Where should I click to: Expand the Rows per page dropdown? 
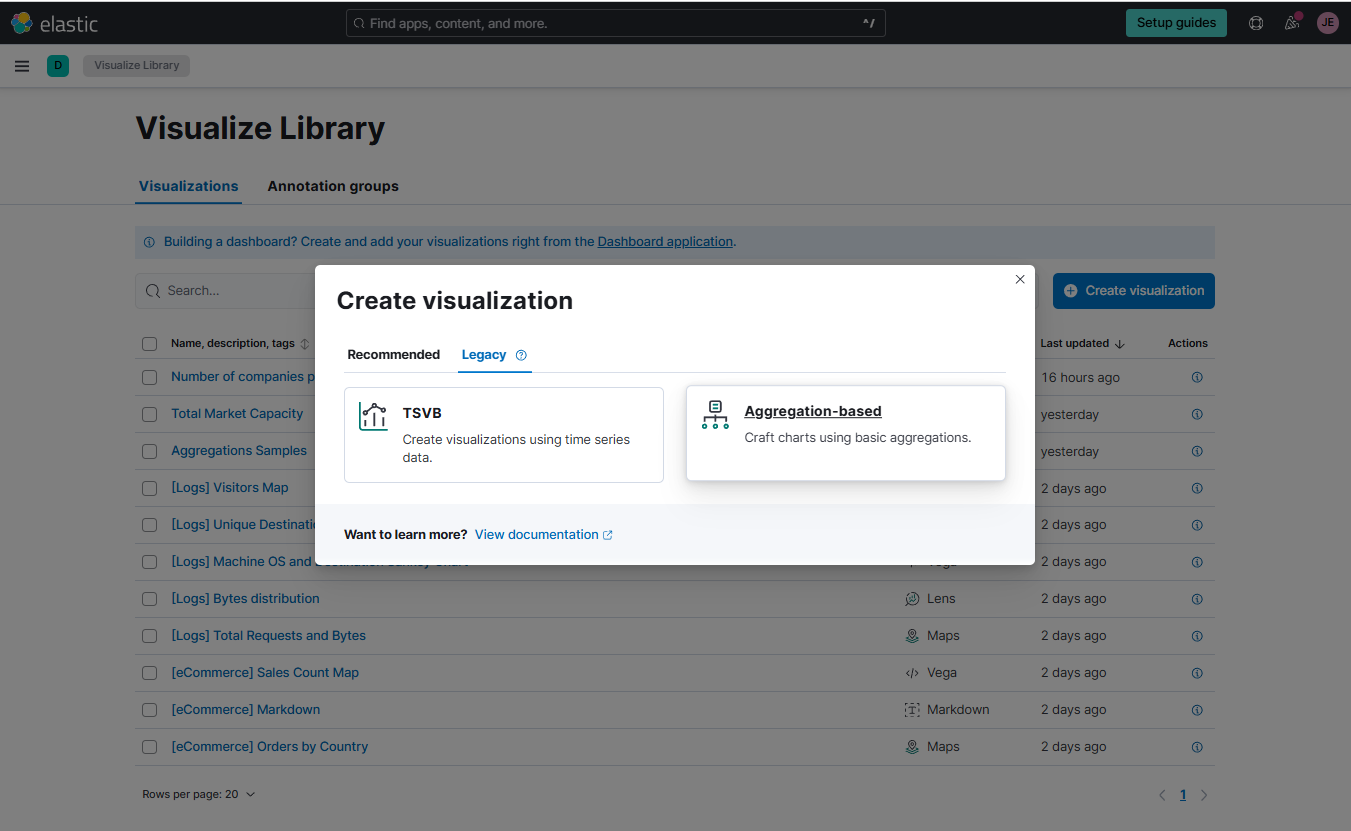(x=199, y=794)
